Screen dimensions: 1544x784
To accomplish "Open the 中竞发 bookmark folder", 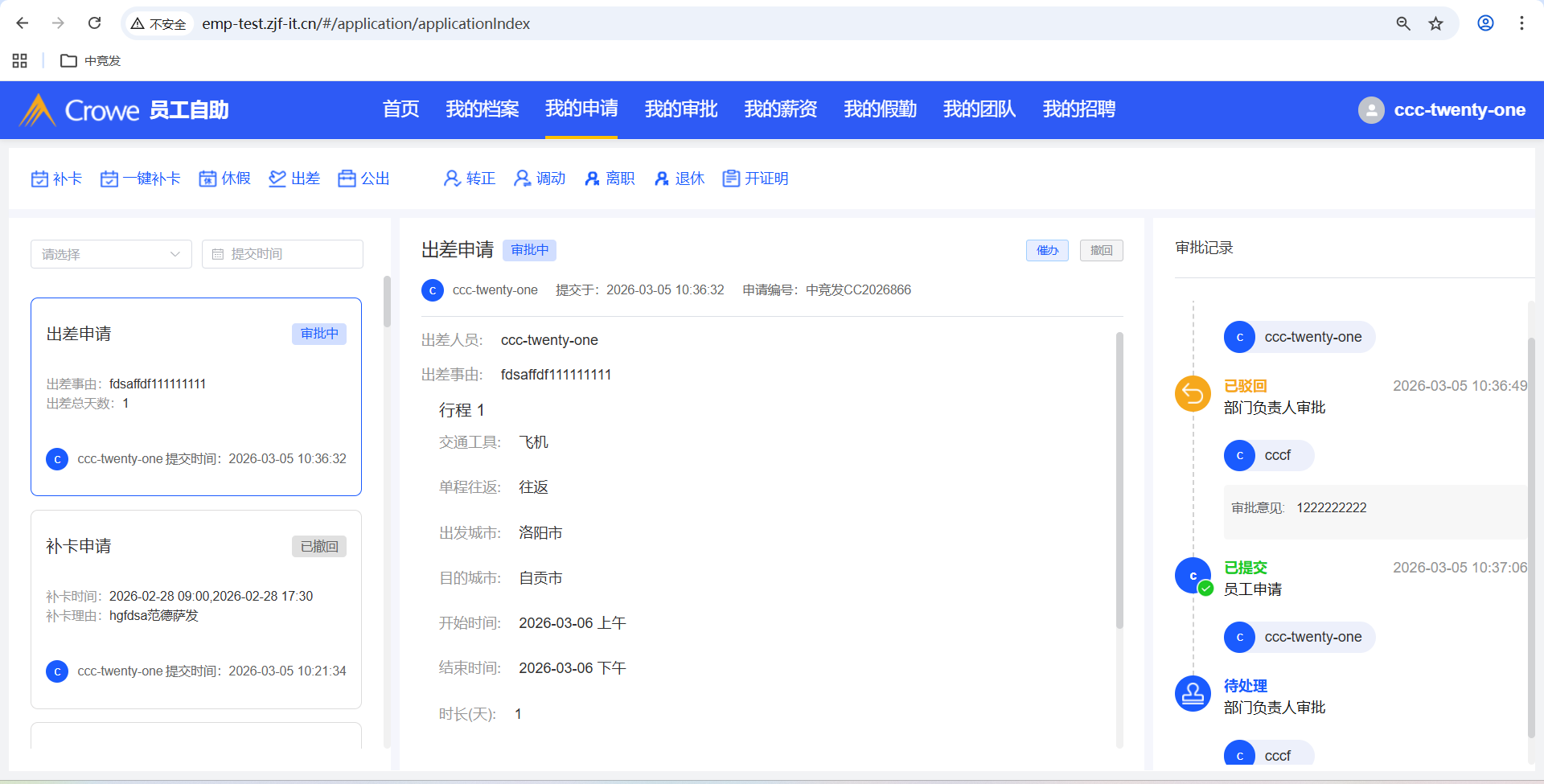I will (x=91, y=61).
